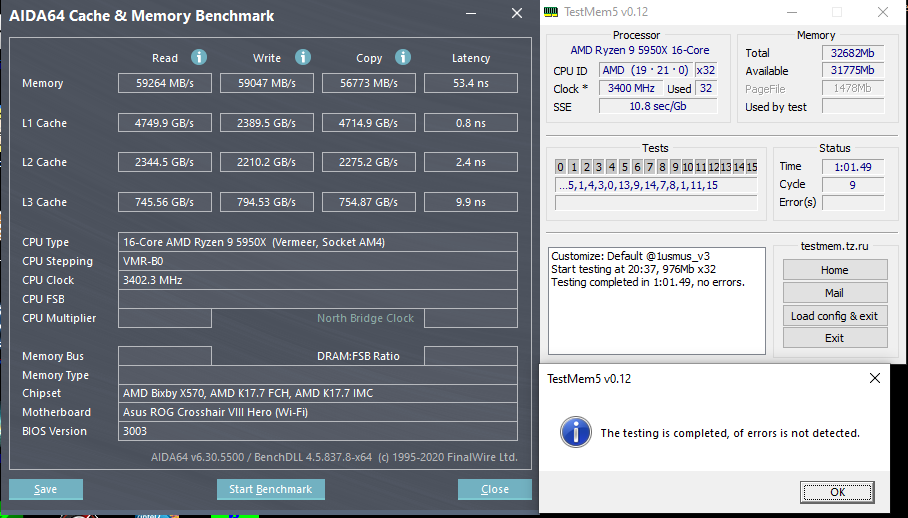This screenshot has width=908, height=518.
Task: Click test sequence ...5,1,4,3,0,13,9 field
Action: (x=656, y=185)
